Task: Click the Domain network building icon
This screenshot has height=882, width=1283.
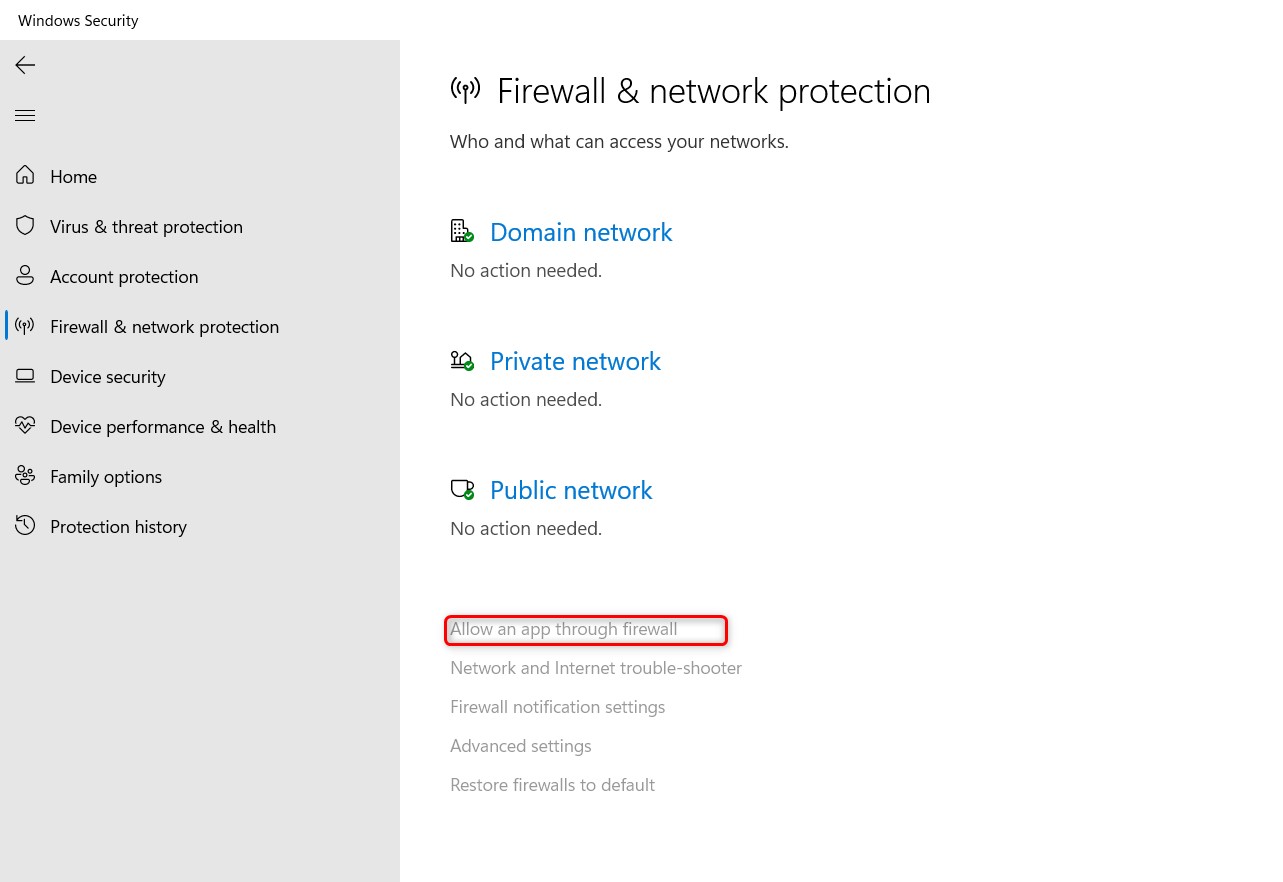Action: click(462, 230)
